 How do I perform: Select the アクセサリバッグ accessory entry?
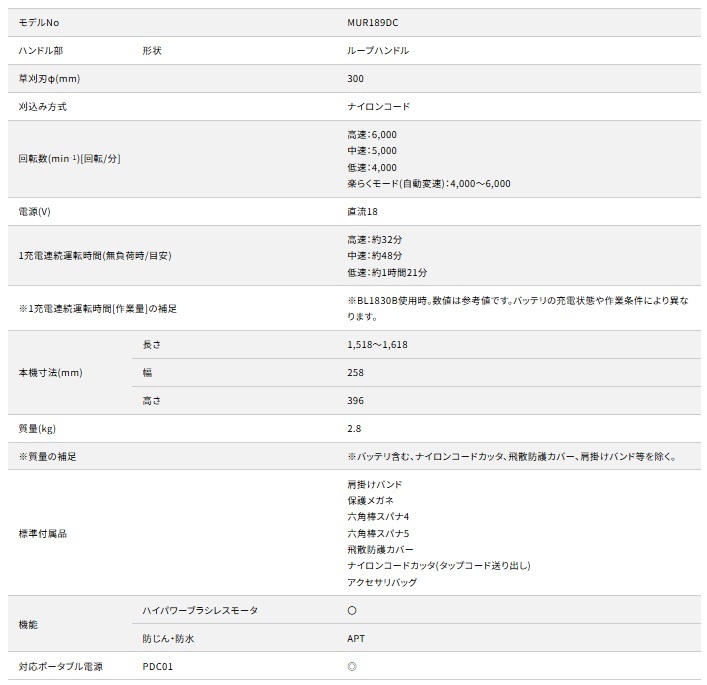[x=382, y=582]
